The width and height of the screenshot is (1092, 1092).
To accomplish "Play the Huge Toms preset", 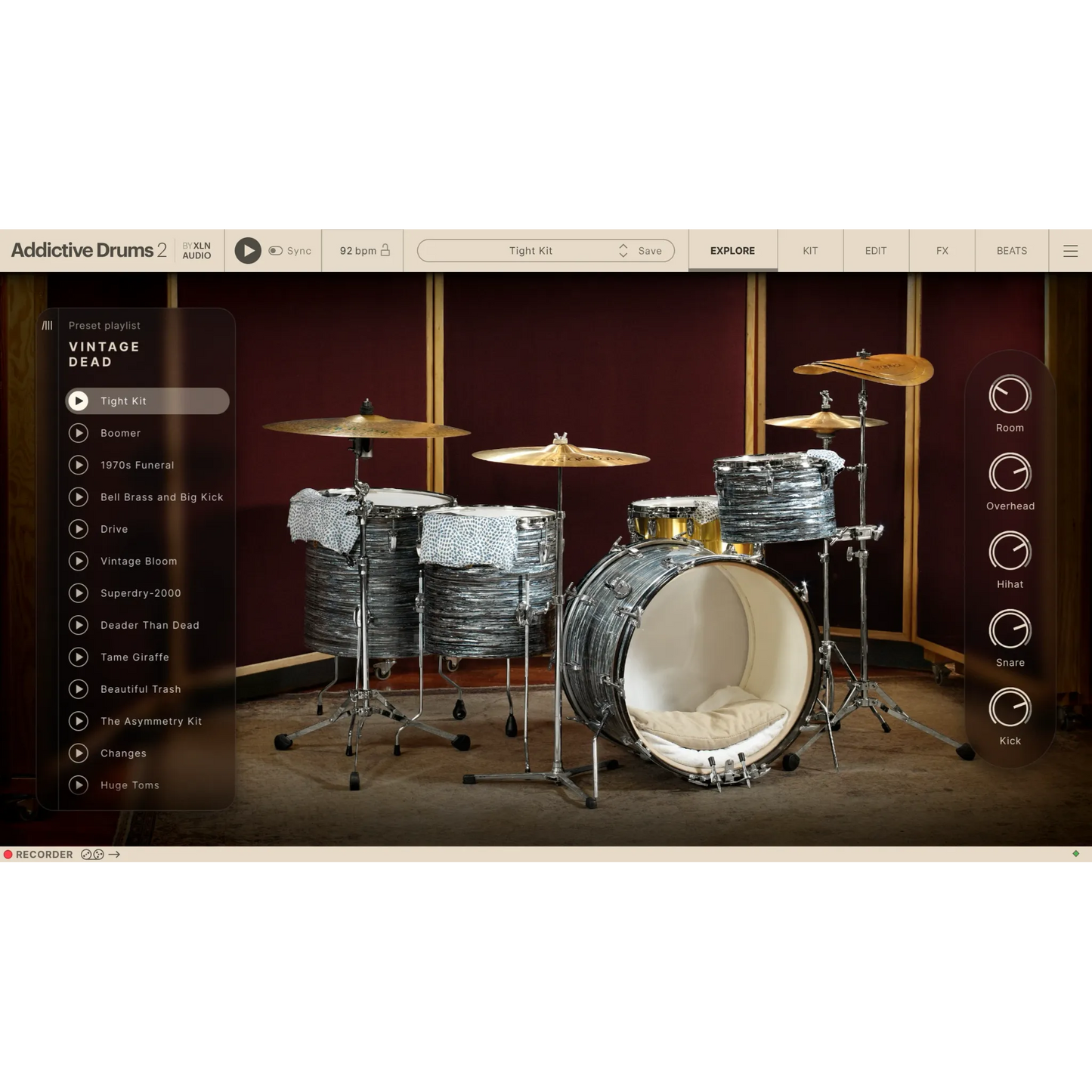I will pos(79,785).
